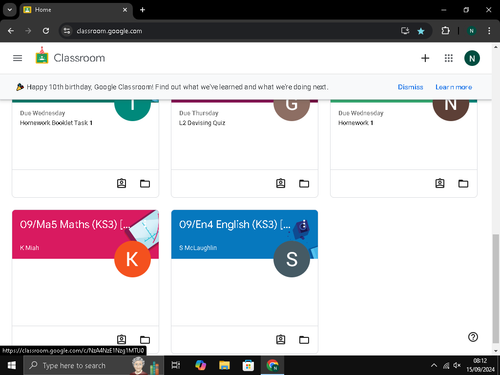Open your work for L2 Devising Quiz class

[281, 183]
